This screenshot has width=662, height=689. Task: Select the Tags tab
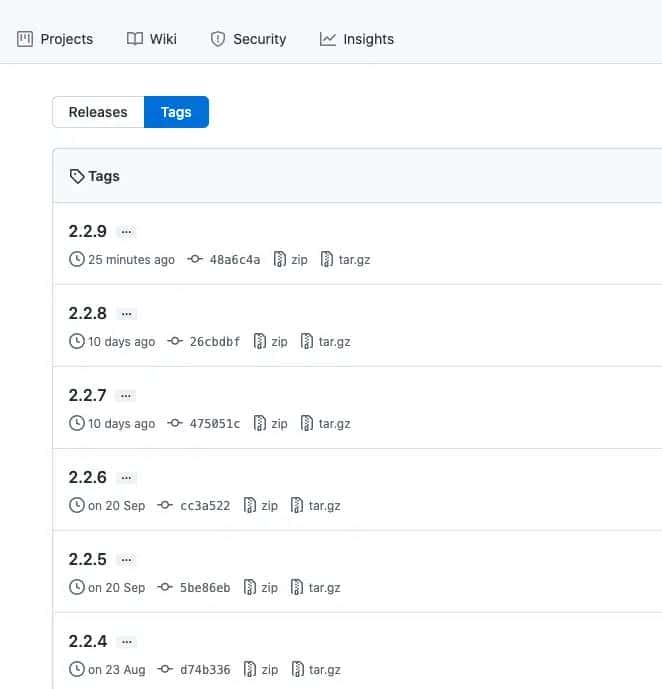pyautogui.click(x=176, y=112)
